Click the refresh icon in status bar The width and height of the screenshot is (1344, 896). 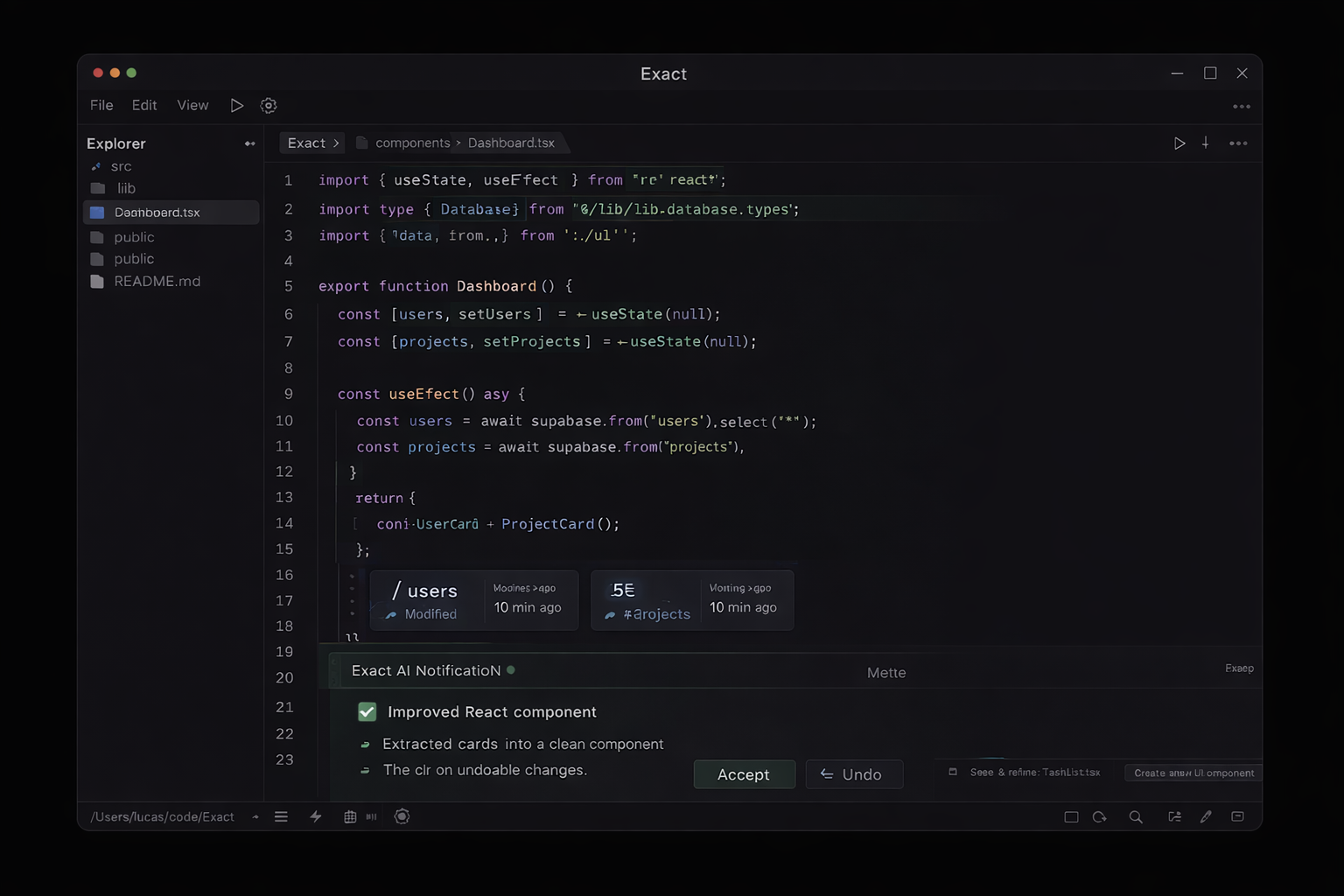point(1100,817)
